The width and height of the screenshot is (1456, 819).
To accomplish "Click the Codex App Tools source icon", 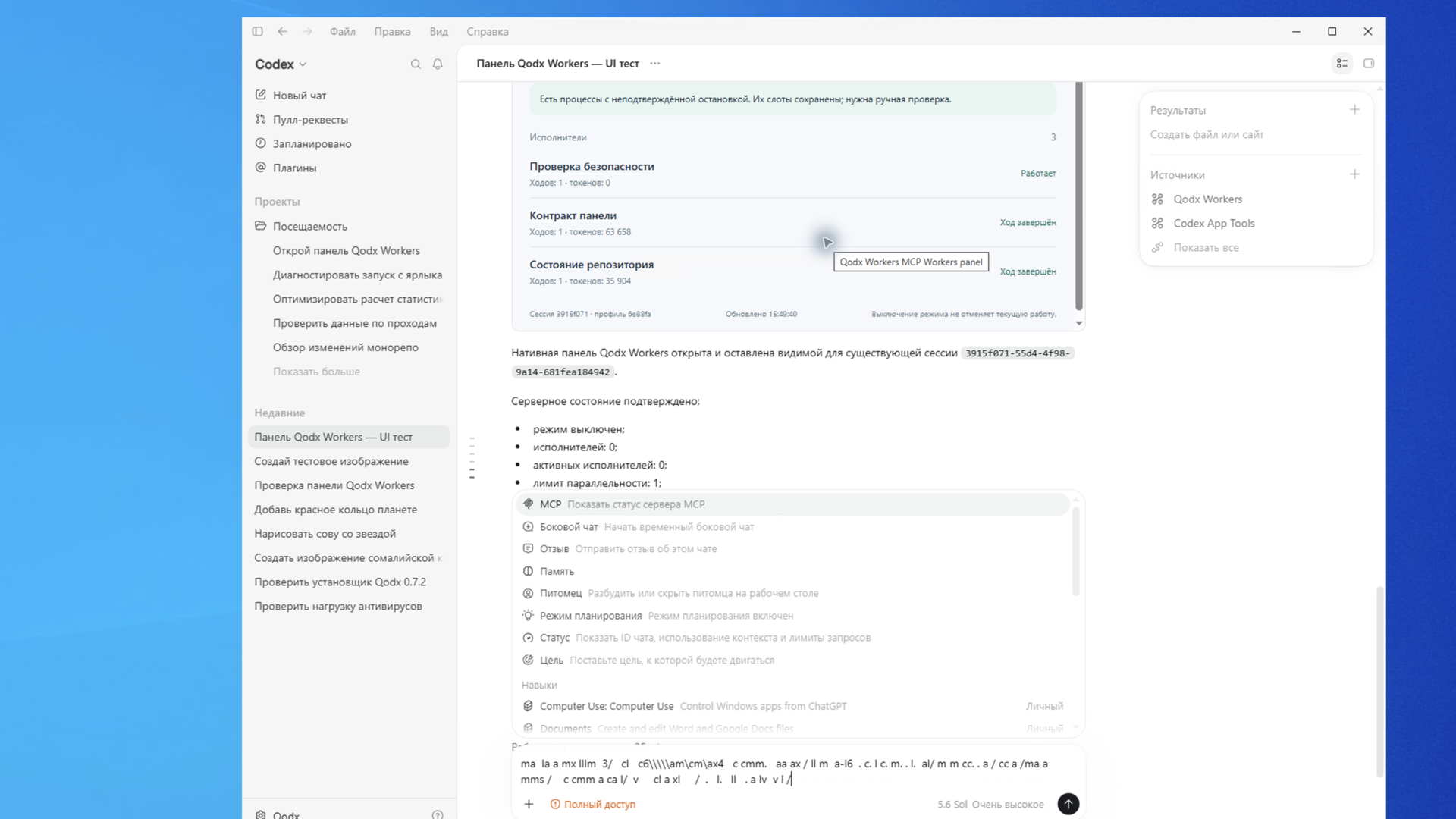I will pyautogui.click(x=1157, y=224).
